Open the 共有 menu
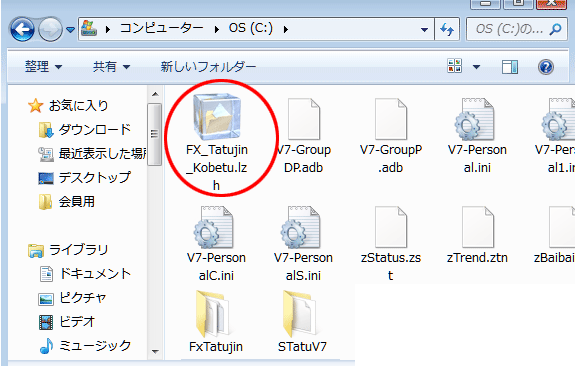The image size is (575, 366). click(x=111, y=67)
